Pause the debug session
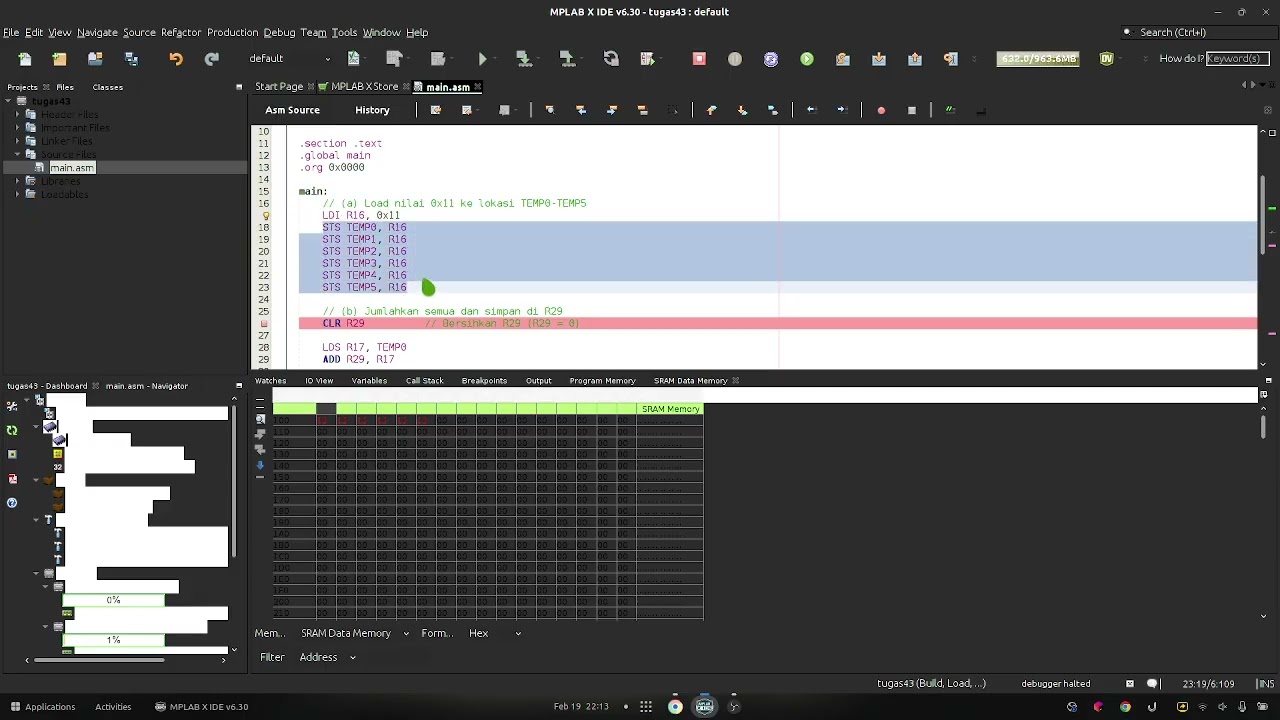The height and width of the screenshot is (720, 1280). coord(735,59)
